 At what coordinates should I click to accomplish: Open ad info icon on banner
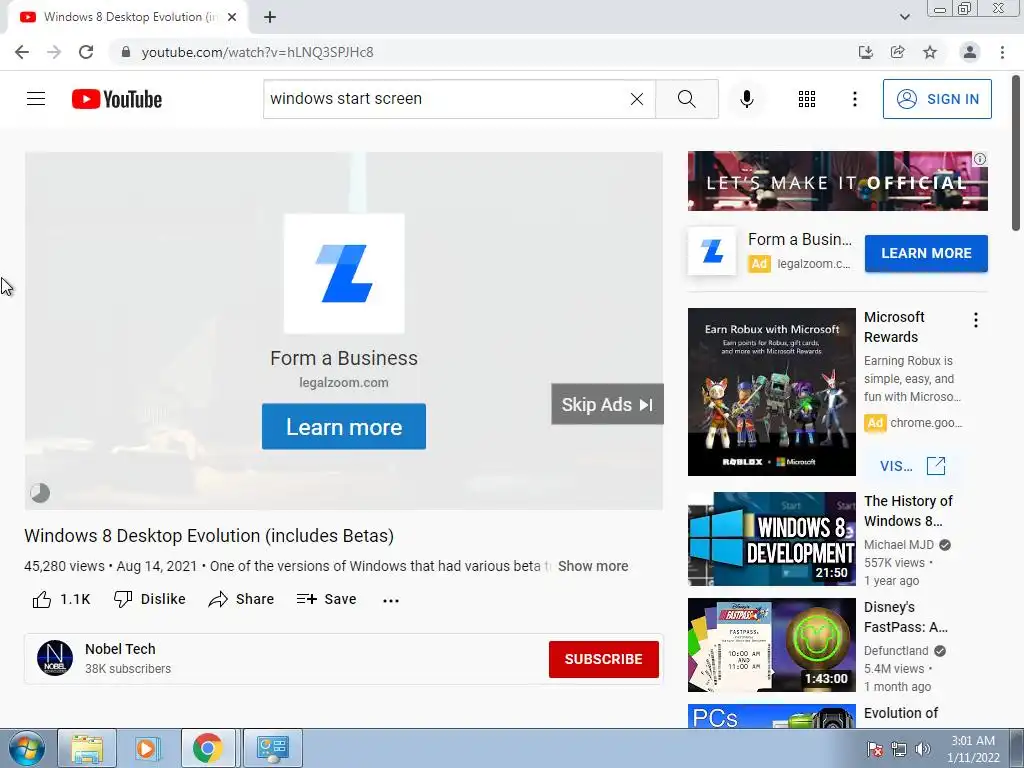coord(980,159)
